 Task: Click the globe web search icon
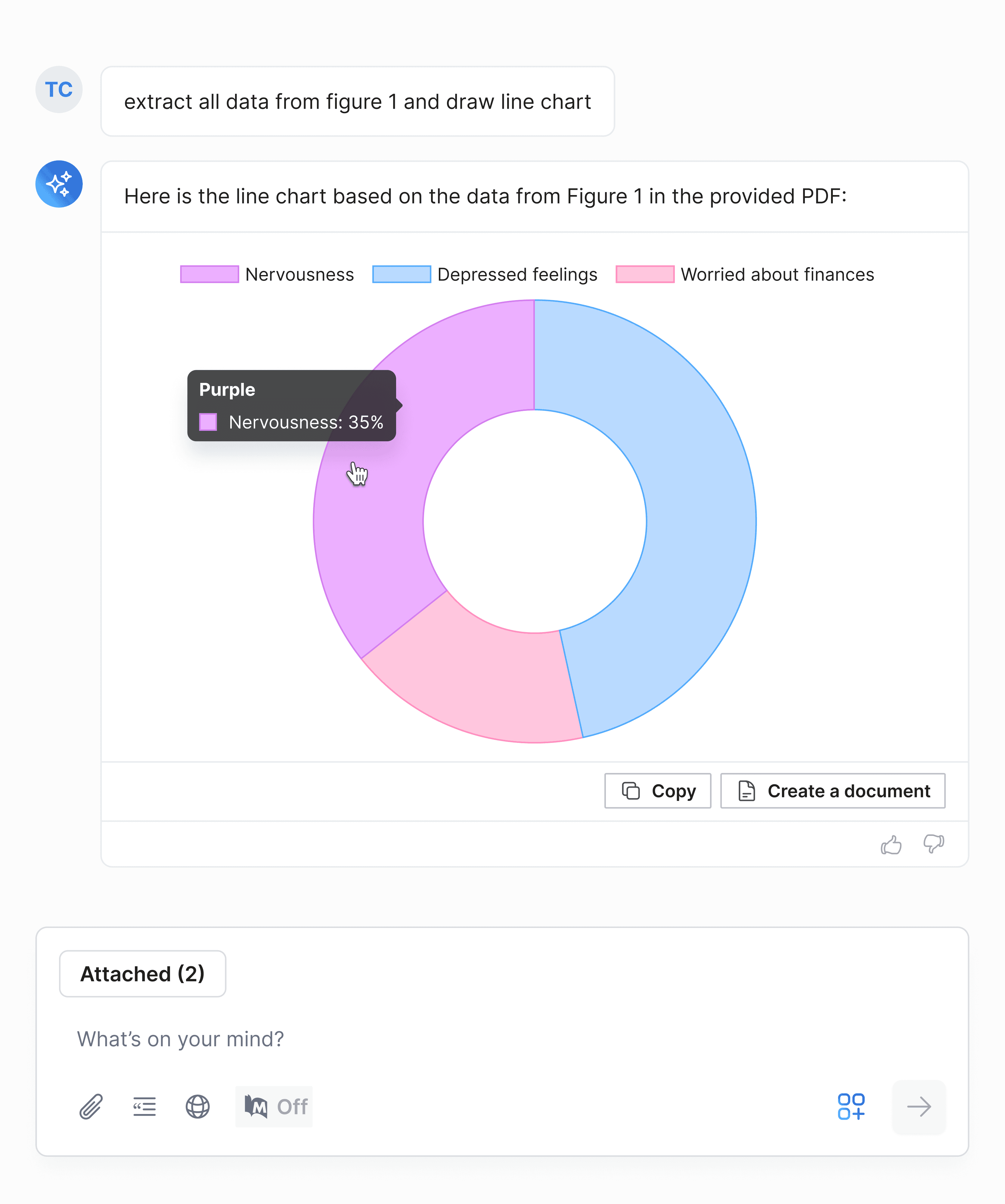(x=198, y=1106)
